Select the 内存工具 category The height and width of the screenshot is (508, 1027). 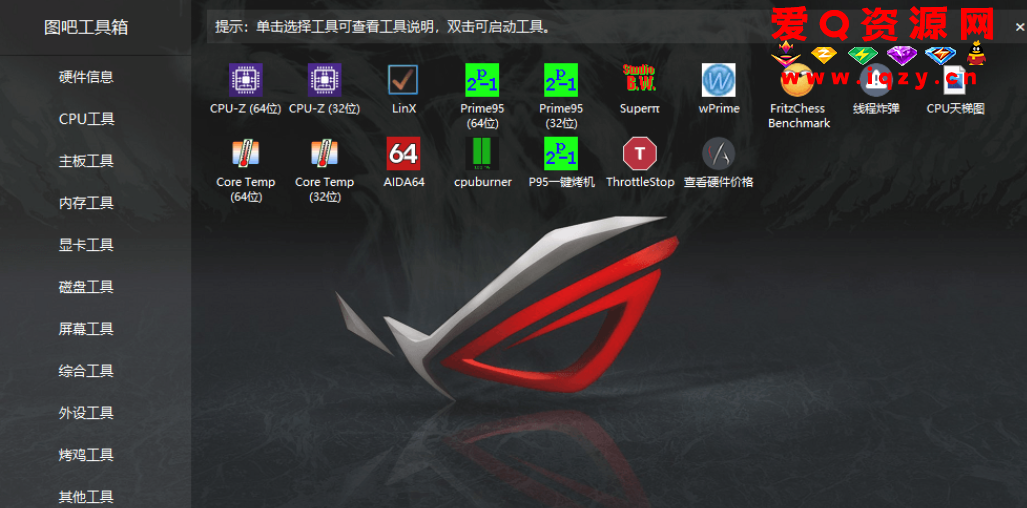(86, 203)
